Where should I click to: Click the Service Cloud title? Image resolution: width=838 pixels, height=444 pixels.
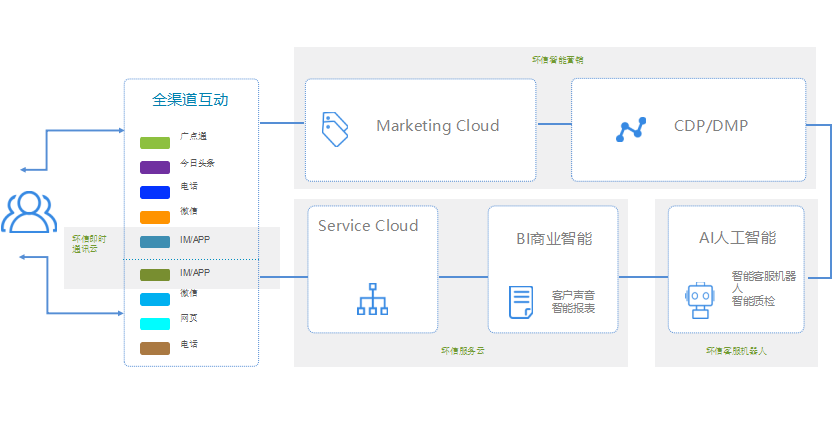(368, 226)
